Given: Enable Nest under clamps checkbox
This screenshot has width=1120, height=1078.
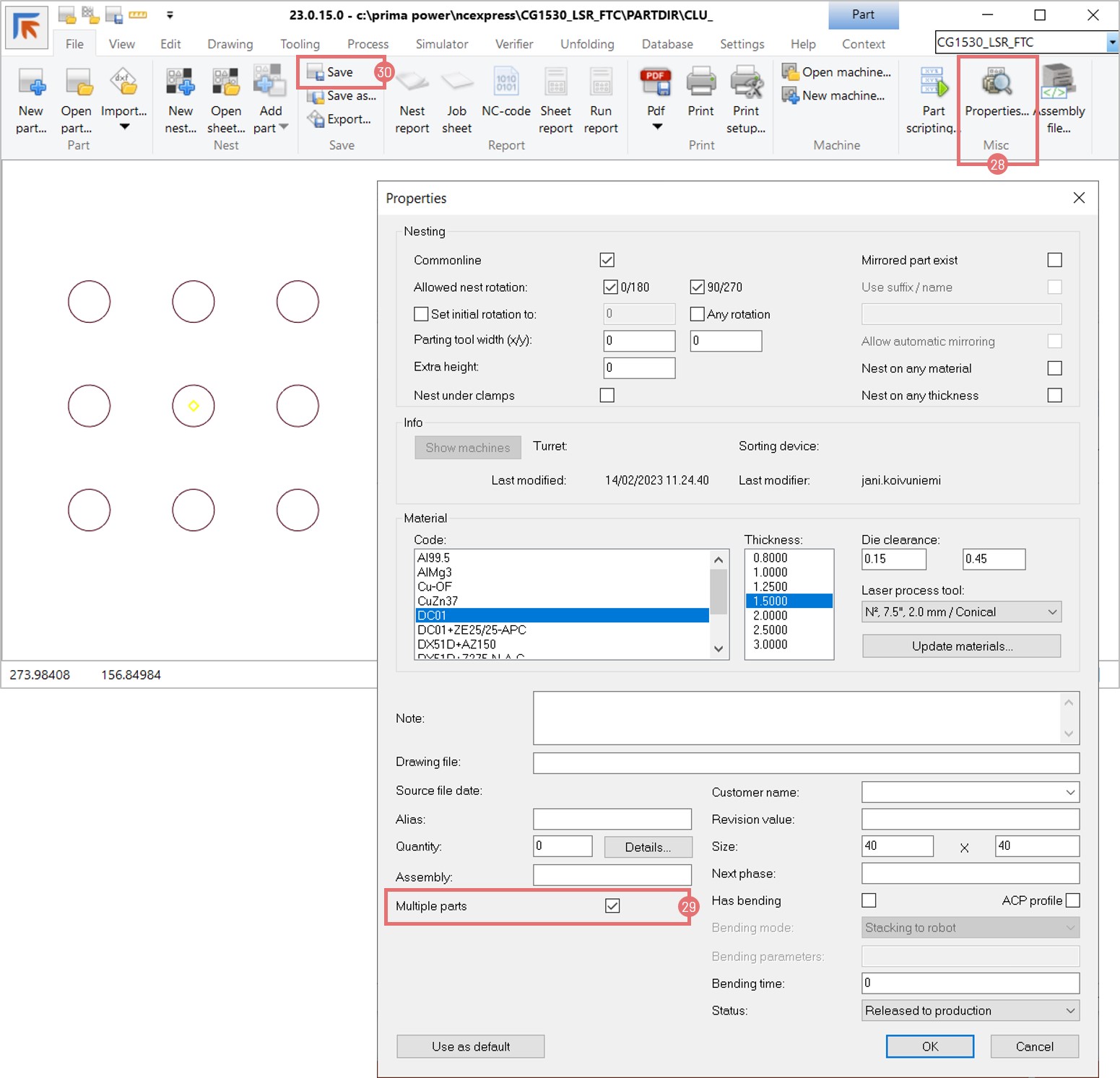Looking at the screenshot, I should [607, 396].
